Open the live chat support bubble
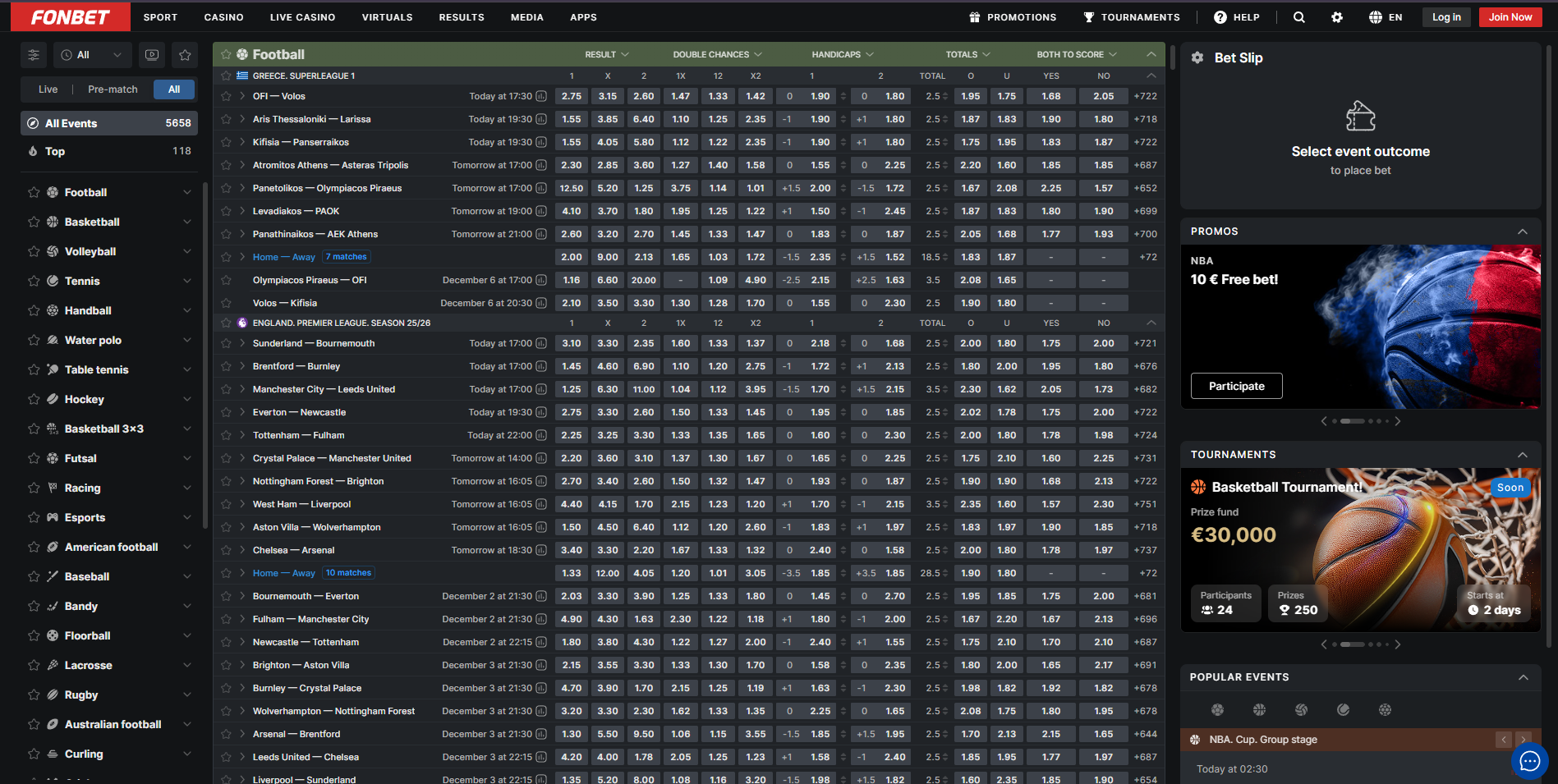Viewport: 1558px width, 784px height. (x=1528, y=761)
